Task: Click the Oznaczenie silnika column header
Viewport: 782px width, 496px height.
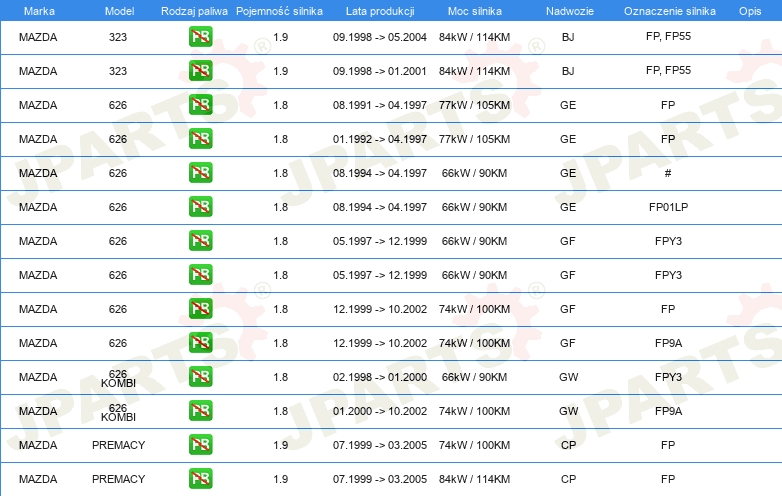Action: tap(669, 11)
